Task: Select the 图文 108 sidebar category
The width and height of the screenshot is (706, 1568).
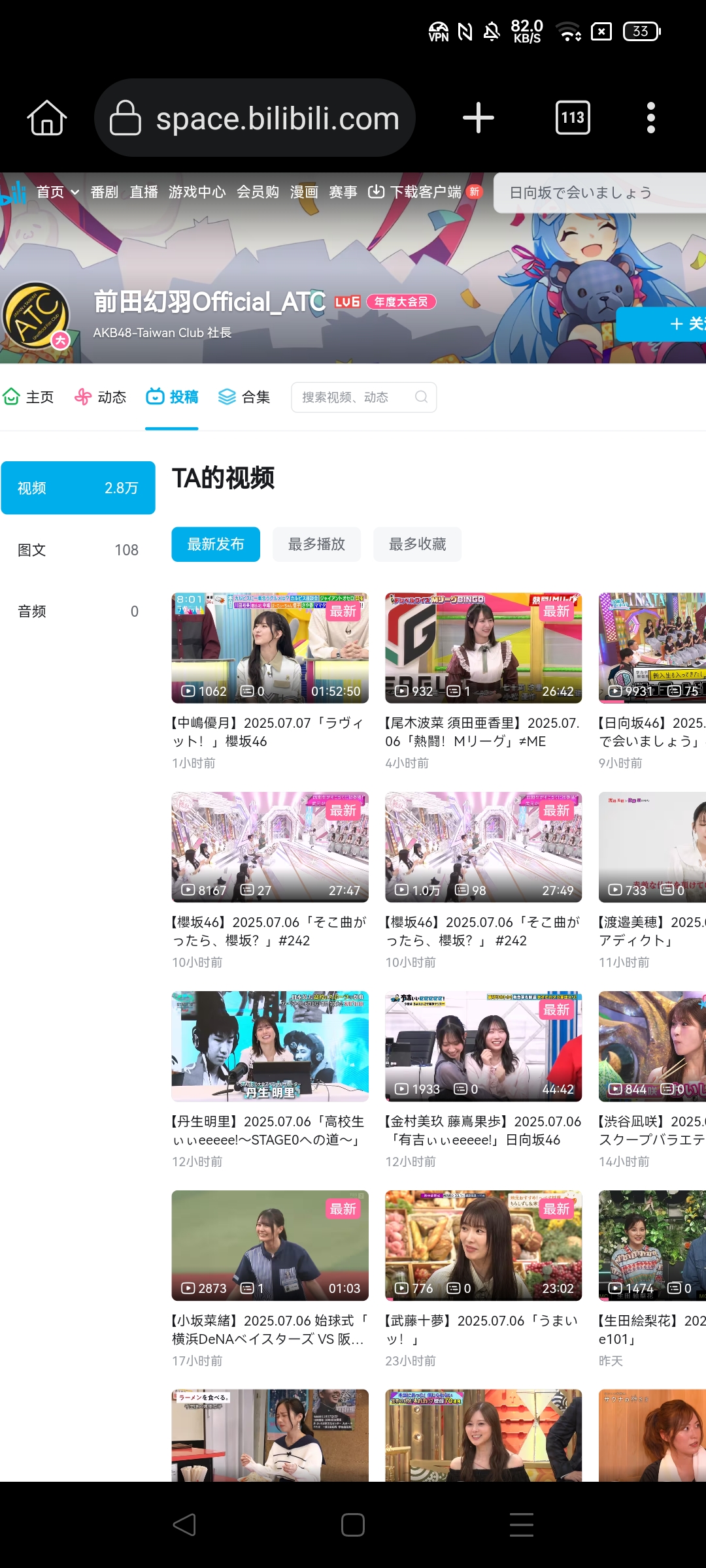Action: 78,550
